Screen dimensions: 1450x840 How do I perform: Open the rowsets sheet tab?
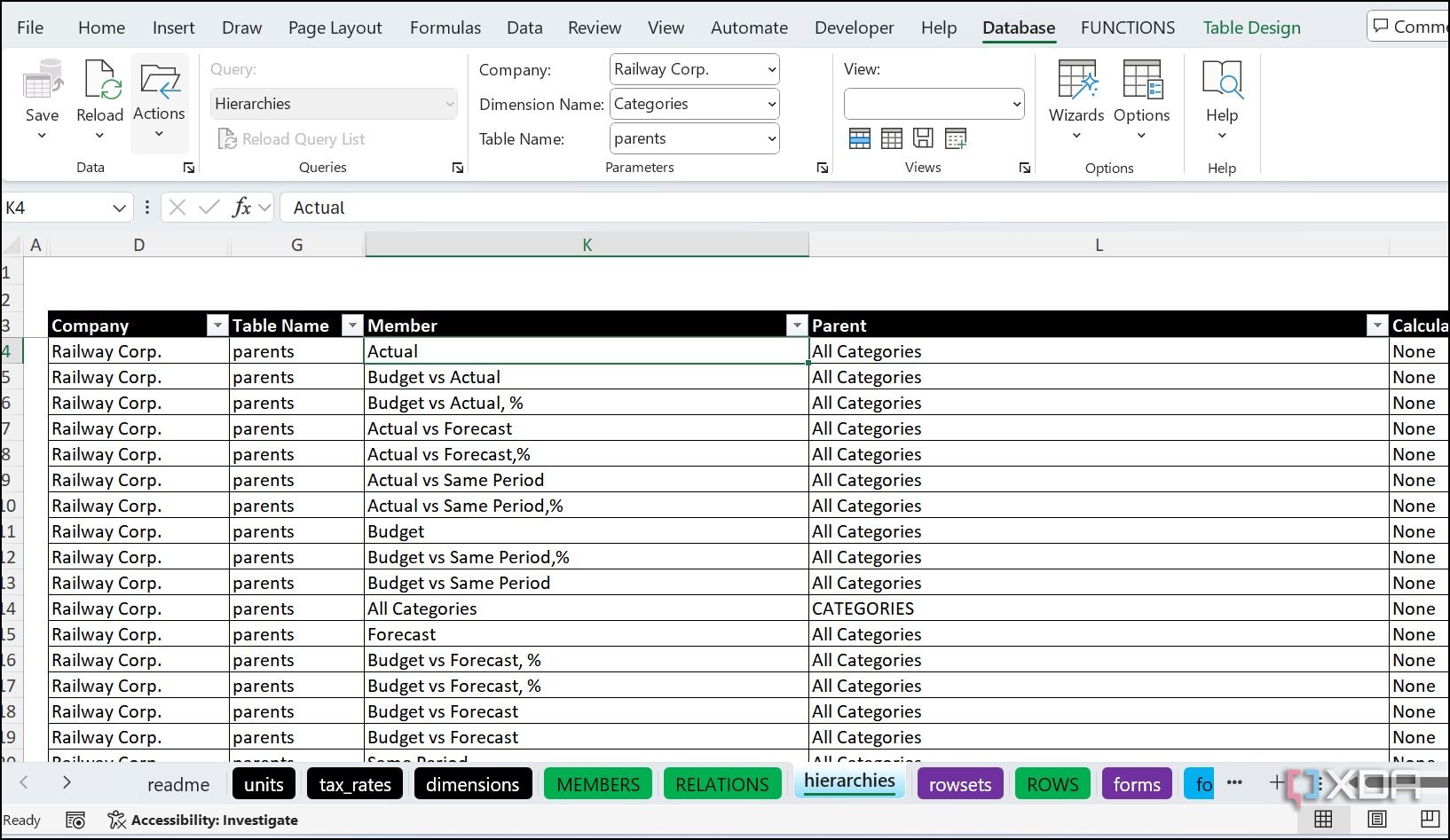pos(959,784)
